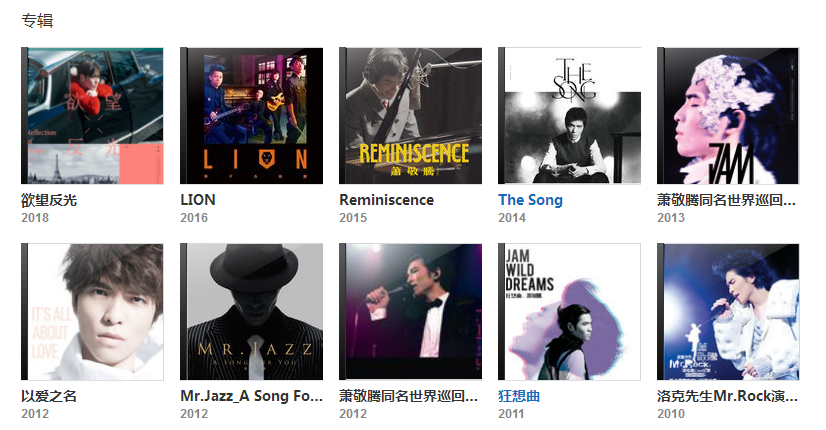826x430 pixels.
Task: Open the 欲望反光 album cover
Action: pos(92,116)
